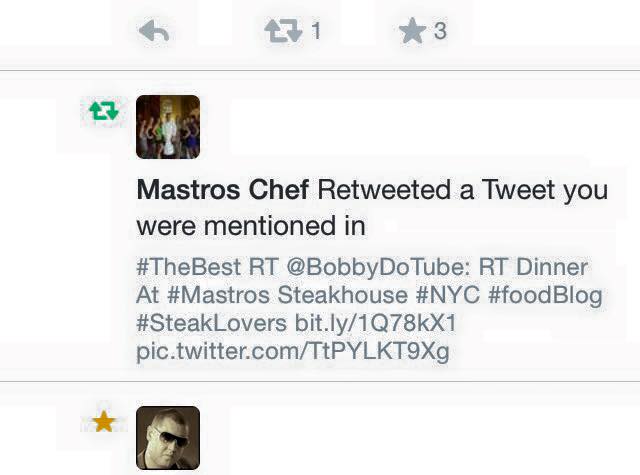Tap the green retweet notification icon
This screenshot has height=475, width=640.
tap(104, 111)
